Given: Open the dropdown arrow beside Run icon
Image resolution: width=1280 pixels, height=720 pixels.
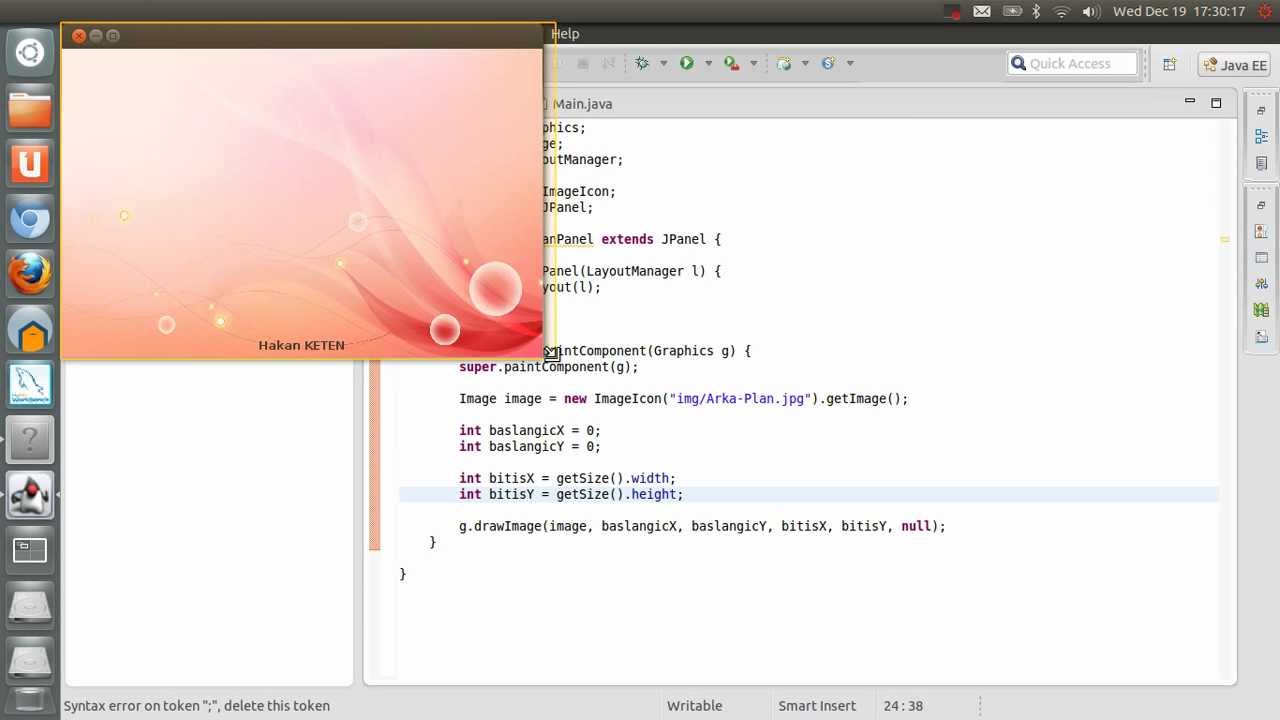Looking at the screenshot, I should (x=708, y=63).
